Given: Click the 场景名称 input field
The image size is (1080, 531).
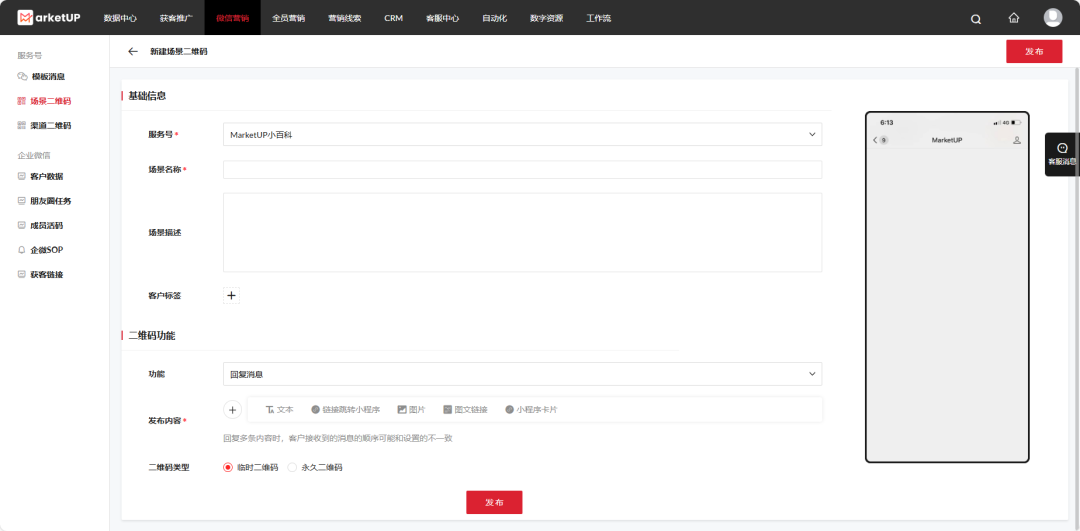Looking at the screenshot, I should [x=522, y=170].
